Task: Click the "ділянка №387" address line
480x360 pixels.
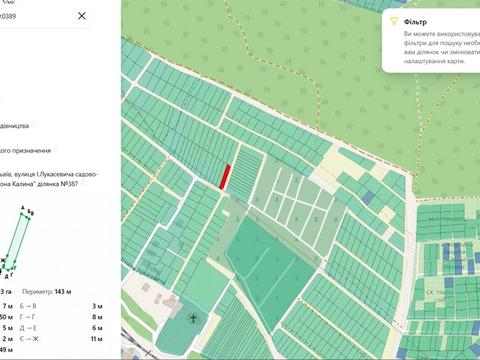Action: click(39, 184)
